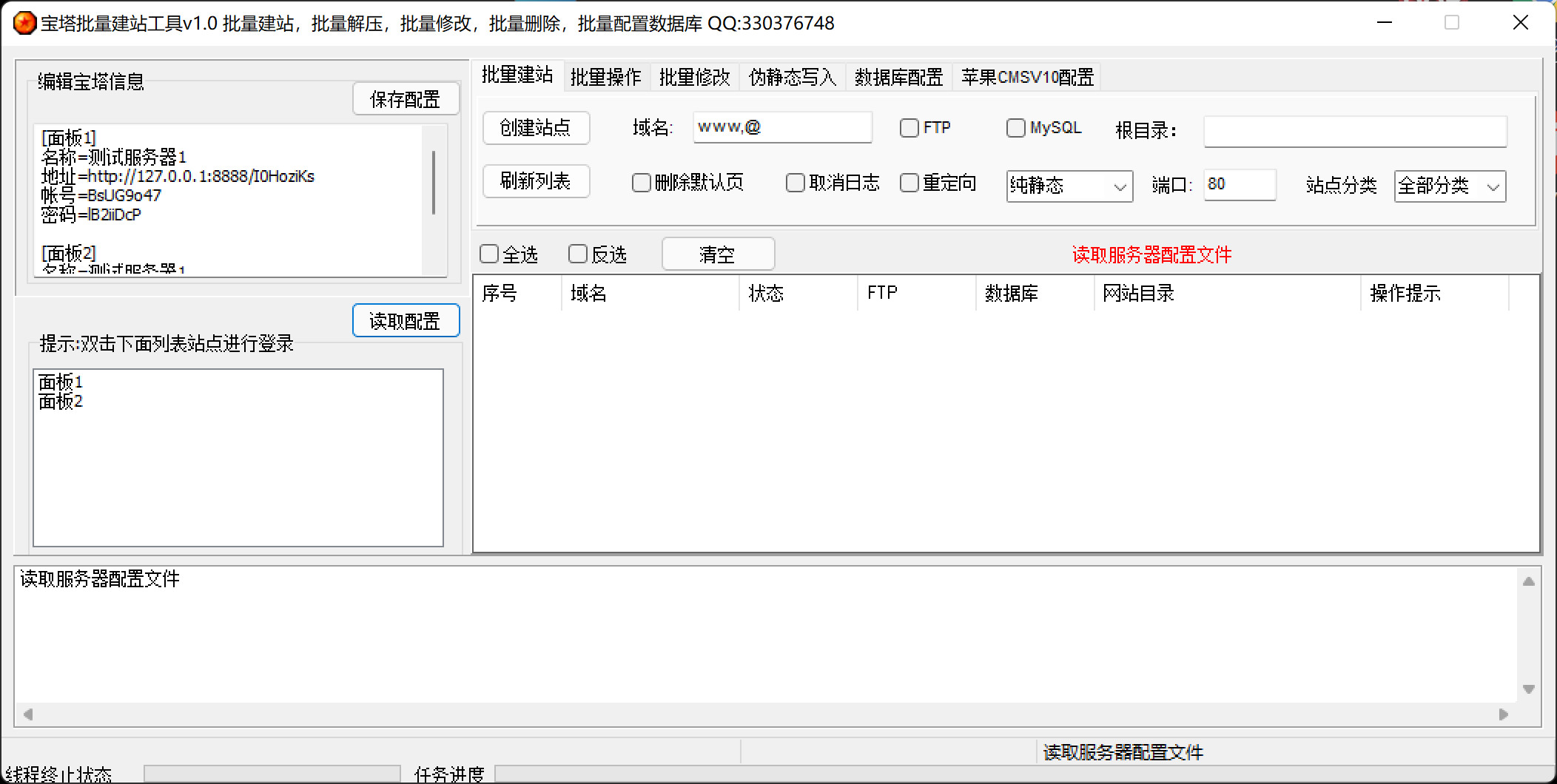Click the FTP column header

point(917,293)
